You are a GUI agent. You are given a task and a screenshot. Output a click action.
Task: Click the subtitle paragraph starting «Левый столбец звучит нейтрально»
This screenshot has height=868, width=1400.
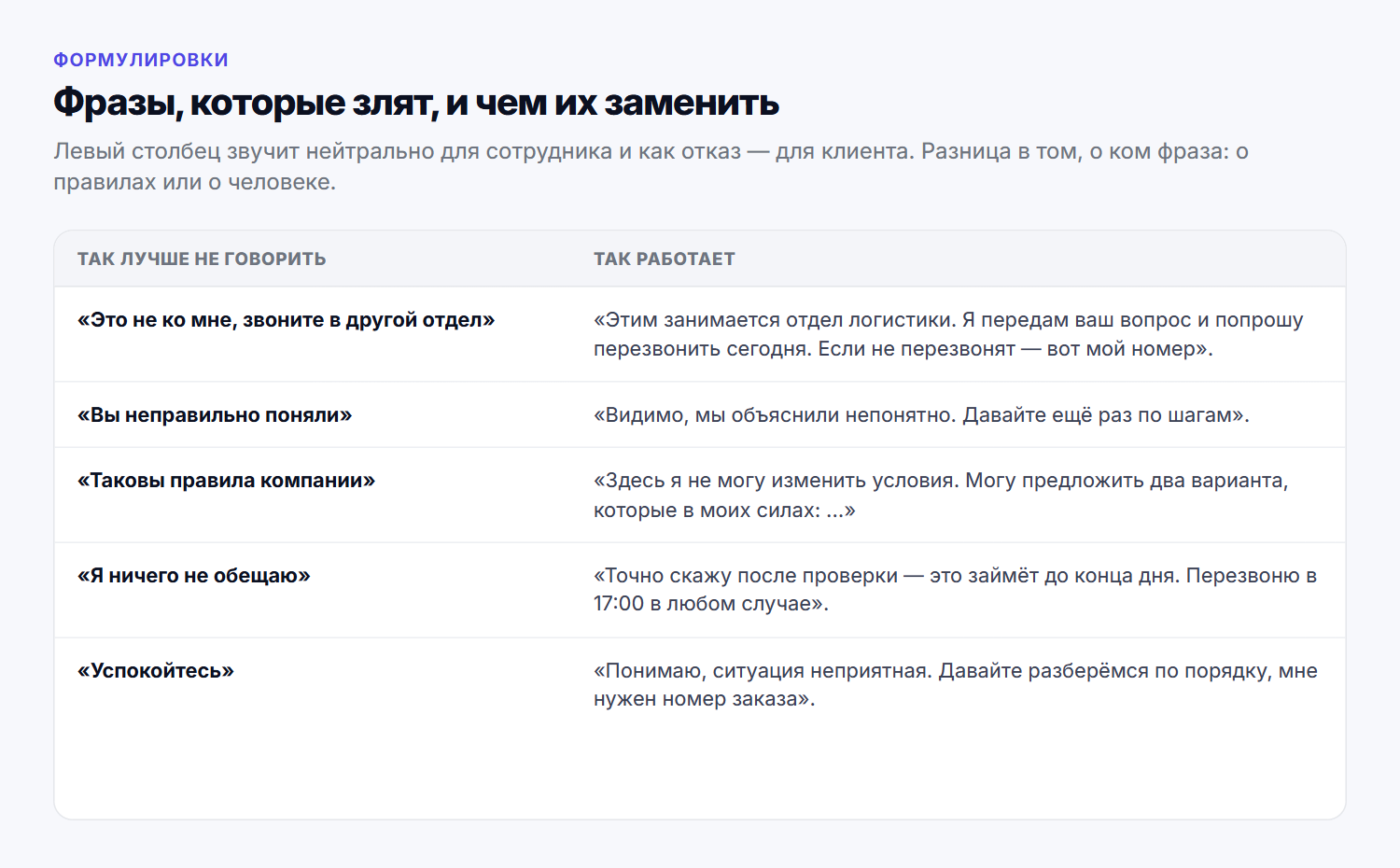click(651, 166)
